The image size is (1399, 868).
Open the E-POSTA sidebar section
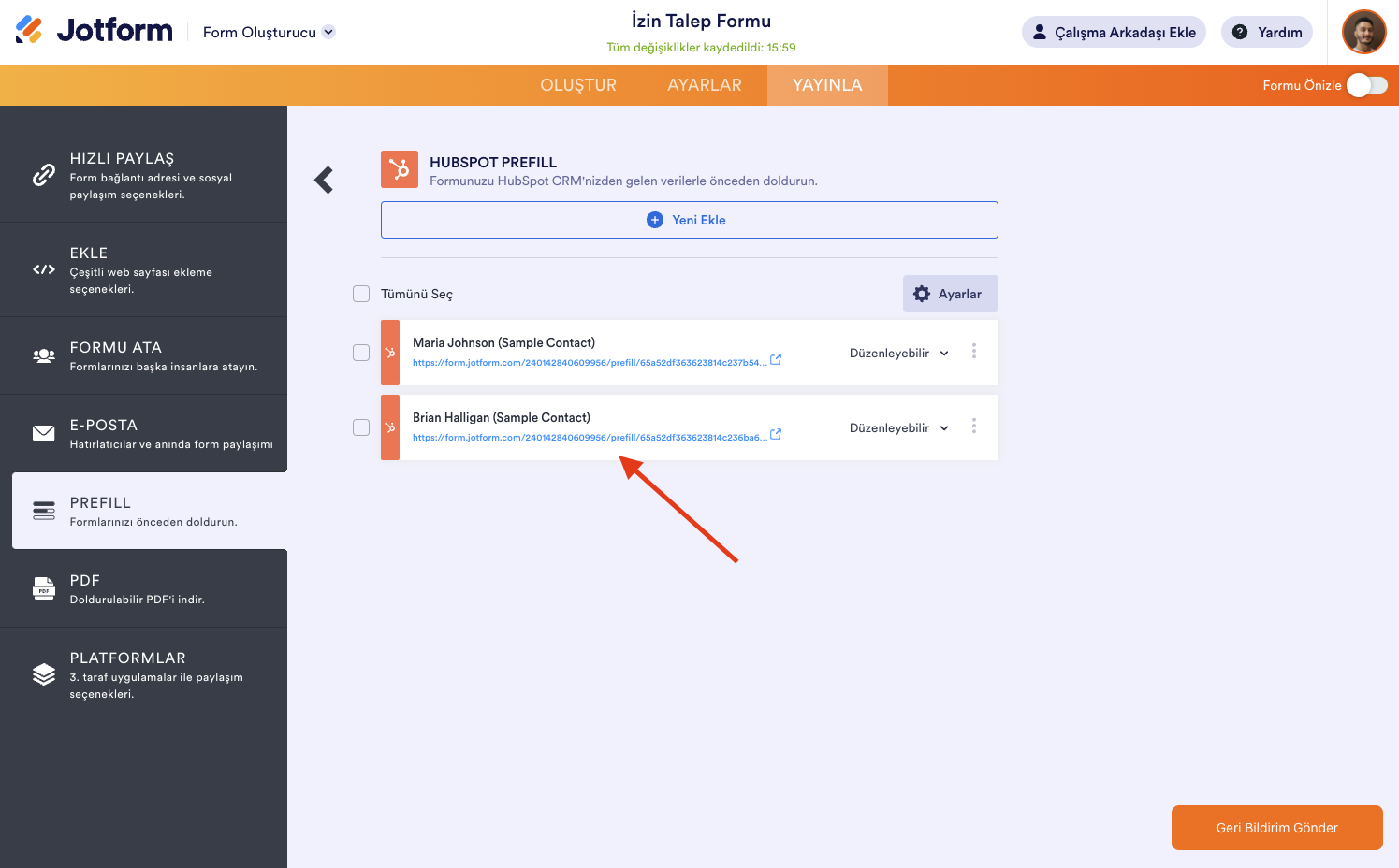[x=144, y=433]
